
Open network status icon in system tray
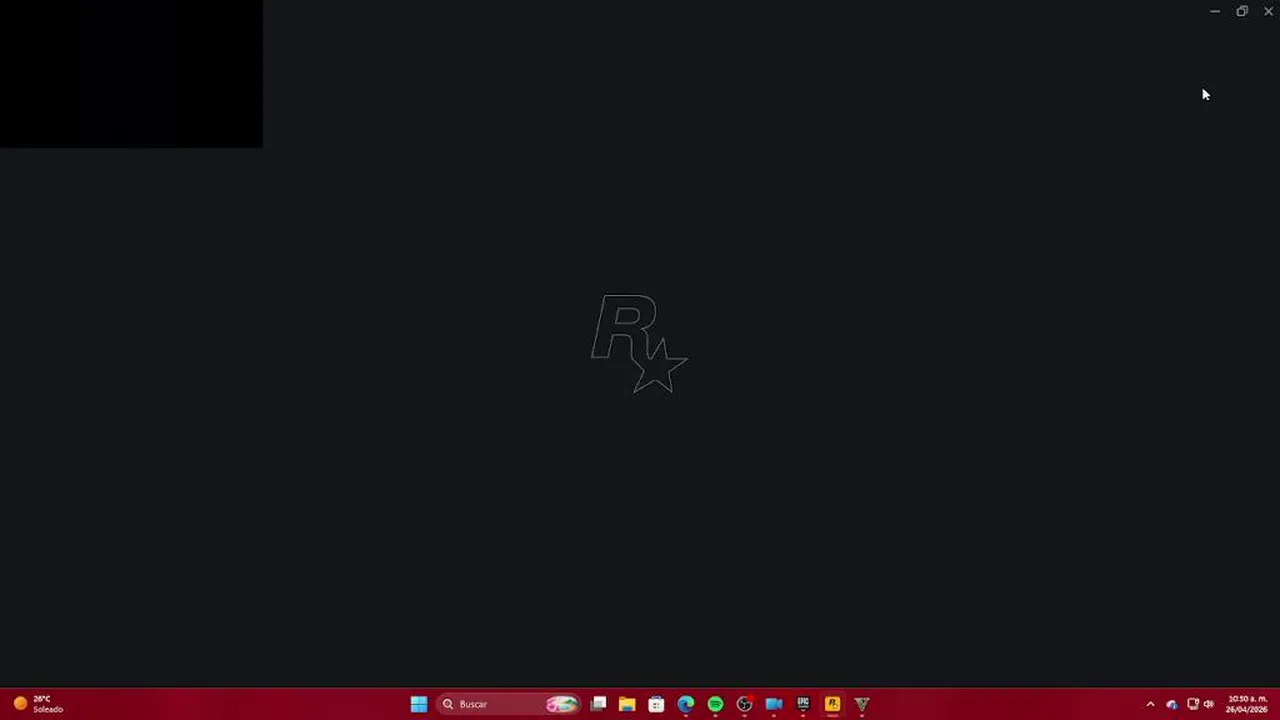point(1192,704)
